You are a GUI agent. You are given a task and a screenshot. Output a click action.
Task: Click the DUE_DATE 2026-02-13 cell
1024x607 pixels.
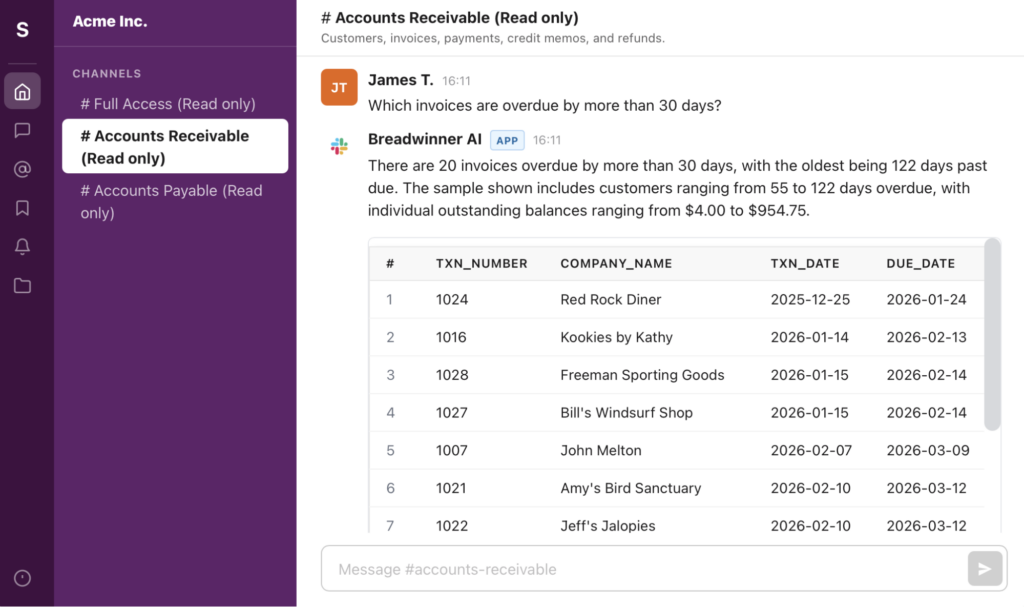click(x=926, y=337)
